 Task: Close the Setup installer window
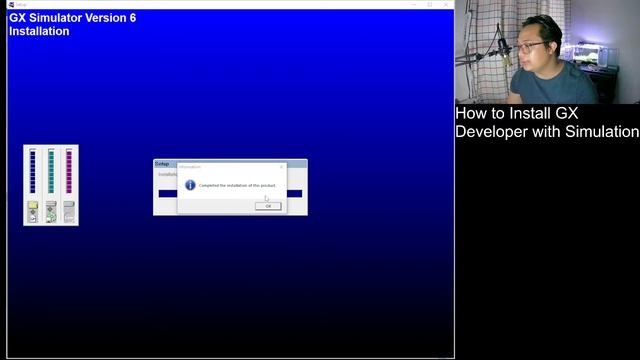(446, 4)
